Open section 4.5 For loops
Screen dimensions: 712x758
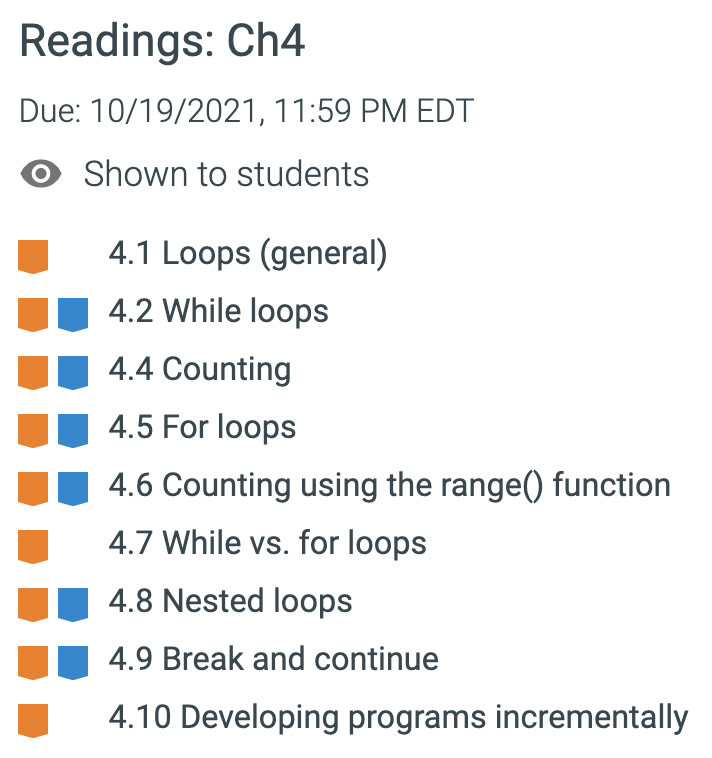(x=202, y=427)
